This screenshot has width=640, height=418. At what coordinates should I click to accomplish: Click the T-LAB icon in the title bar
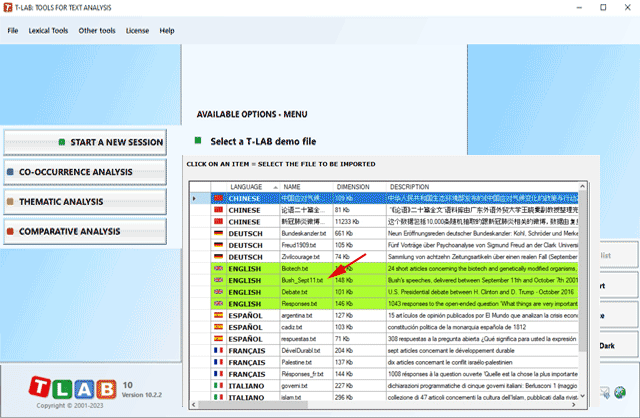coord(8,7)
